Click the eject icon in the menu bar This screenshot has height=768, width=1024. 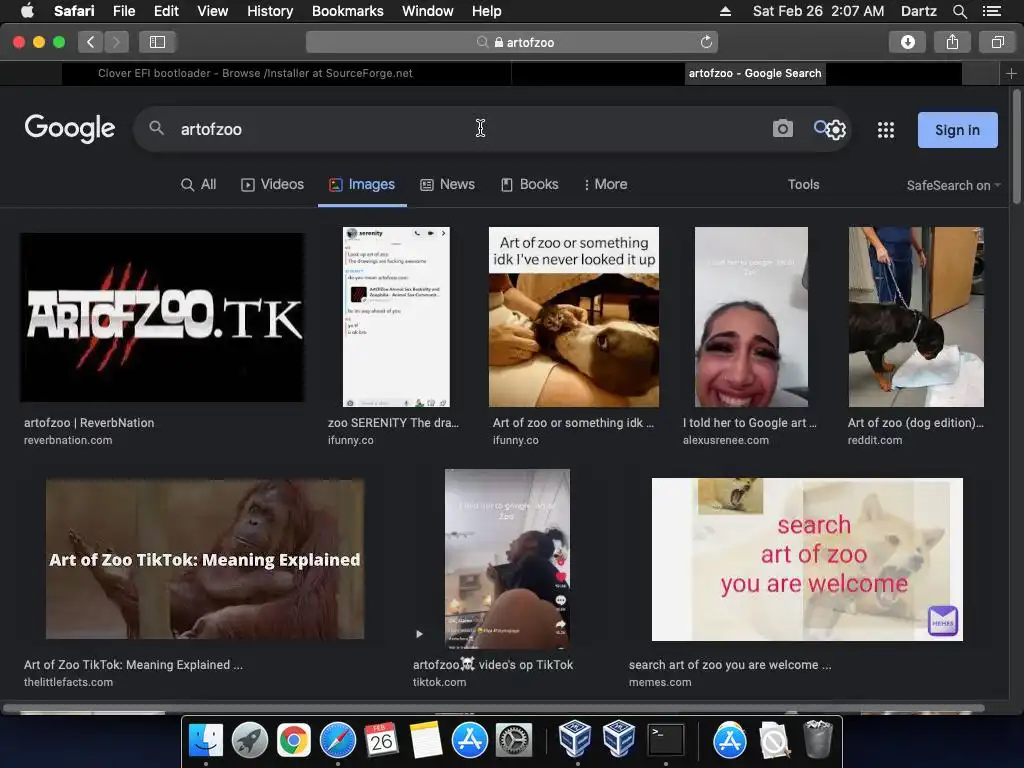pos(725,11)
